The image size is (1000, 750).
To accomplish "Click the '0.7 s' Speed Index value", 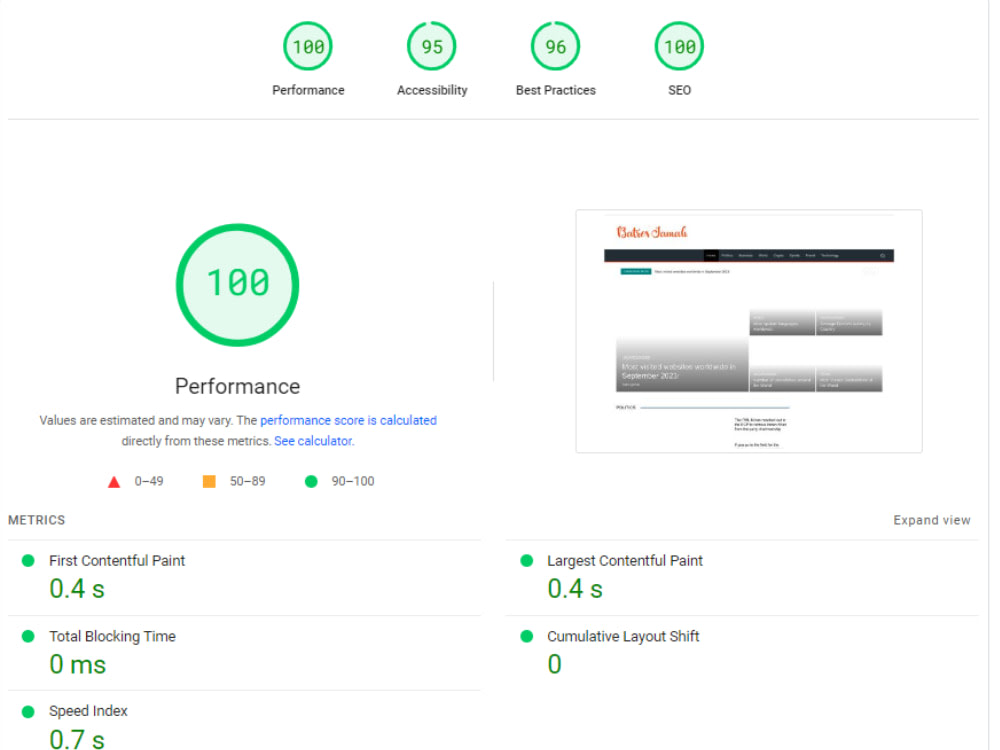I will 77,739.
